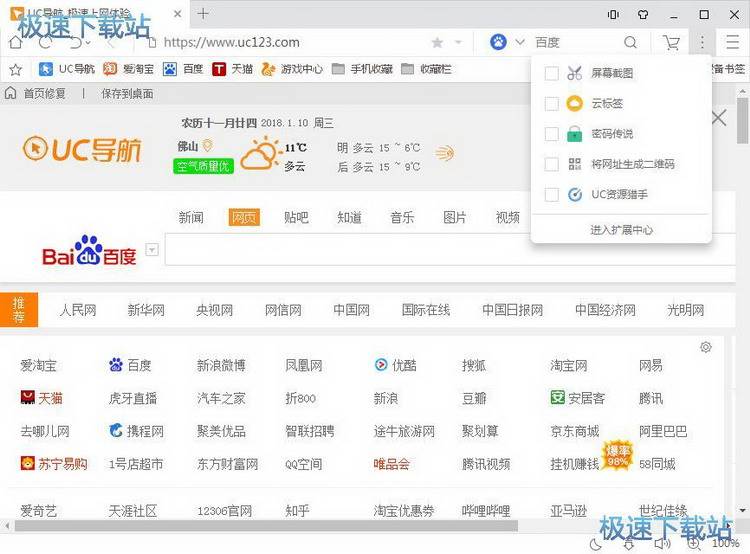
Task: Go to the home page via house icon
Action: point(16,42)
